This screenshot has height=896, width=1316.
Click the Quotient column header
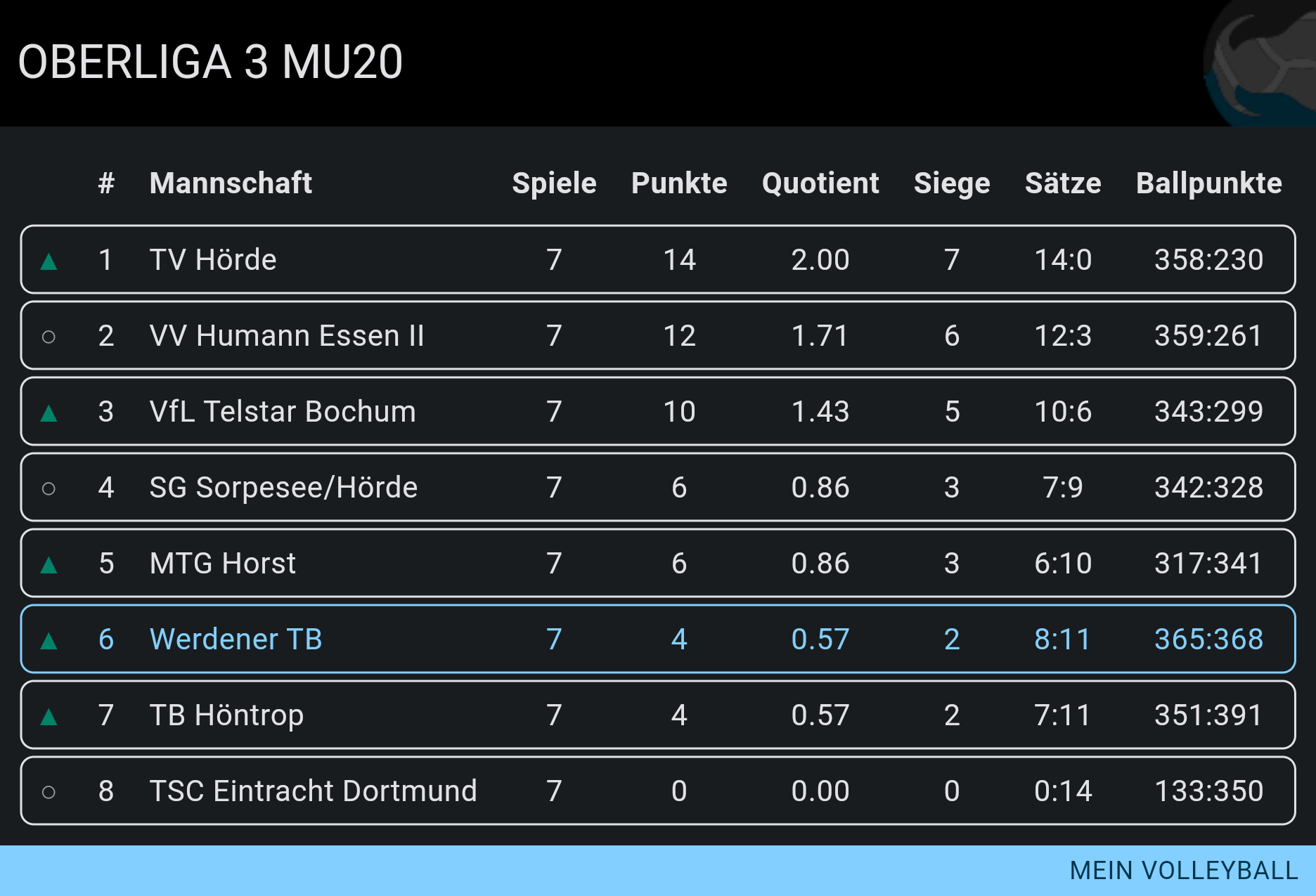point(820,183)
